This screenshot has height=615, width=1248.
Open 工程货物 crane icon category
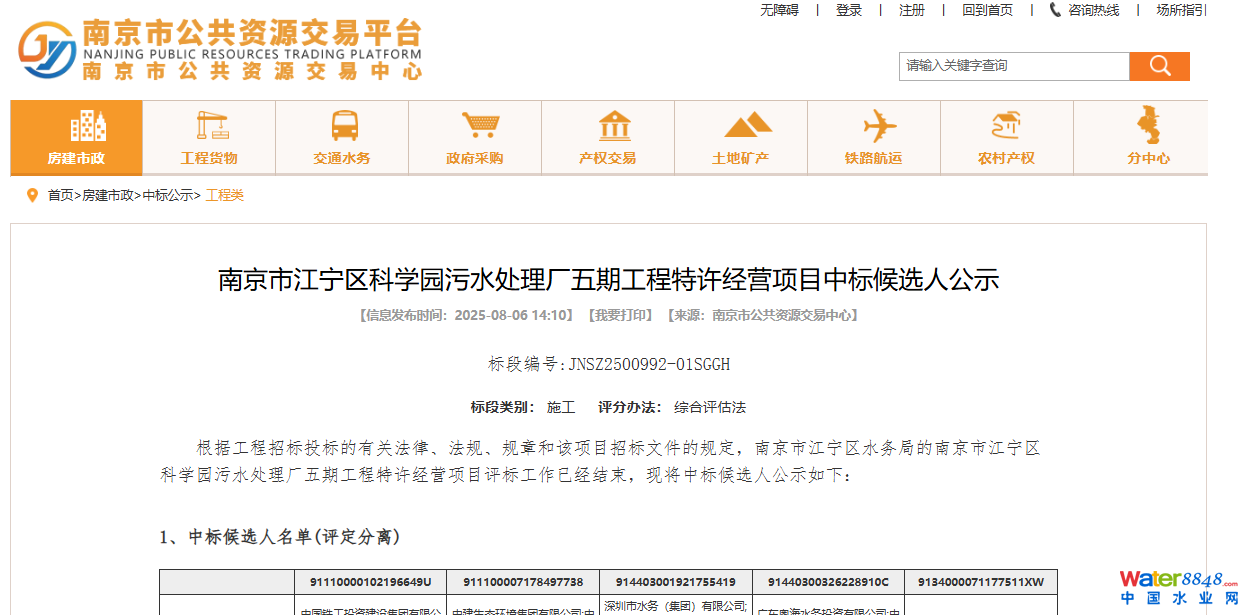point(211,126)
